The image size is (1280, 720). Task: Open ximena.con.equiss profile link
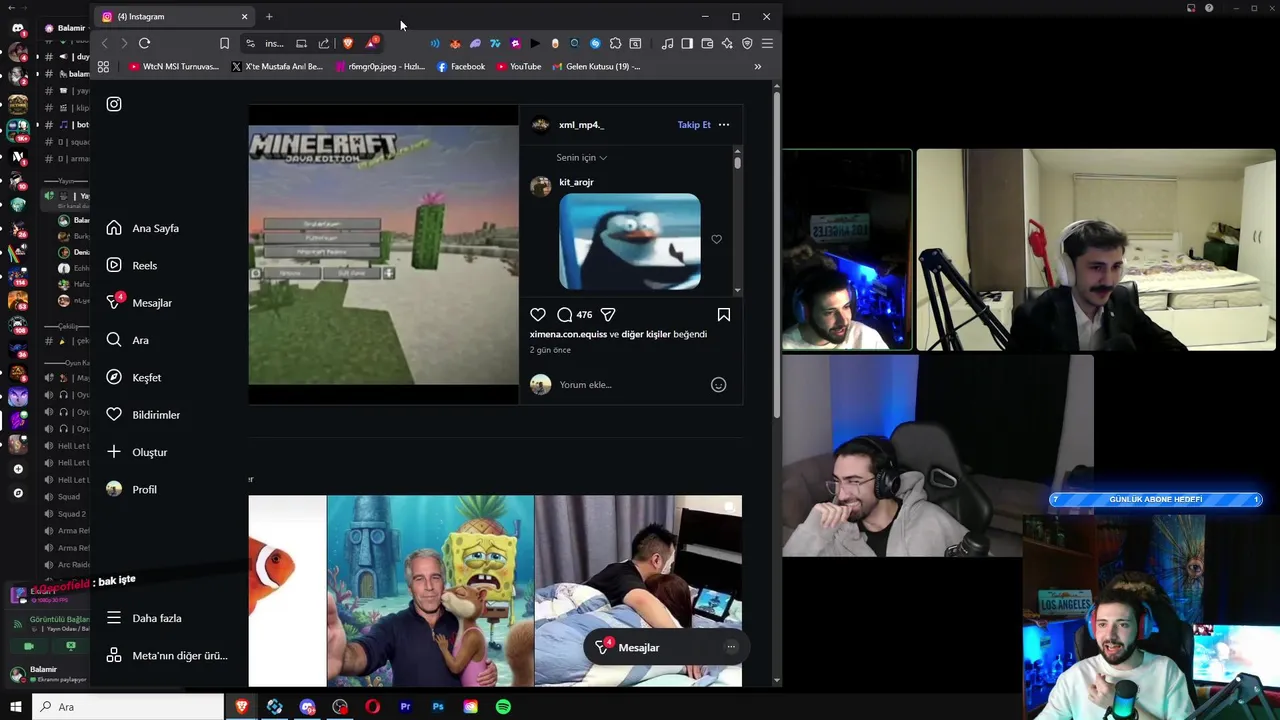pyautogui.click(x=568, y=334)
